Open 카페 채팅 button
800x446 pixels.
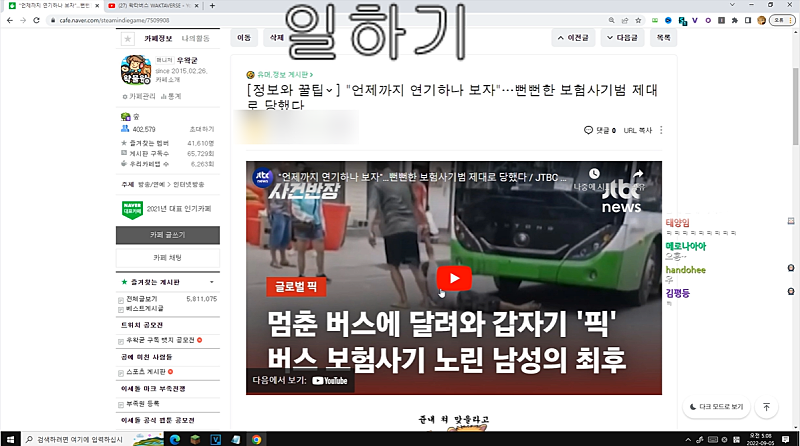click(x=168, y=258)
